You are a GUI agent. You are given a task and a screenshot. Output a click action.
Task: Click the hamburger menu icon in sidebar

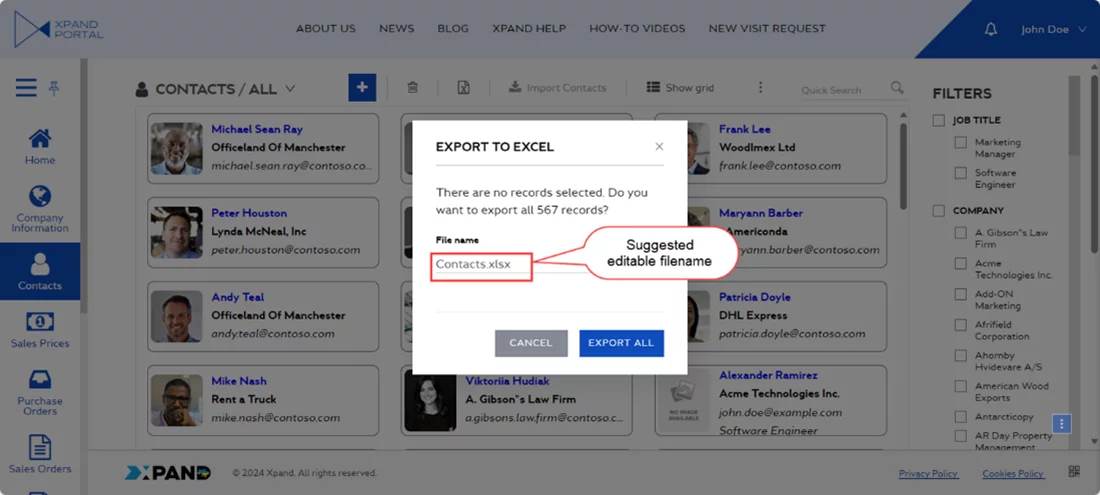[26, 89]
